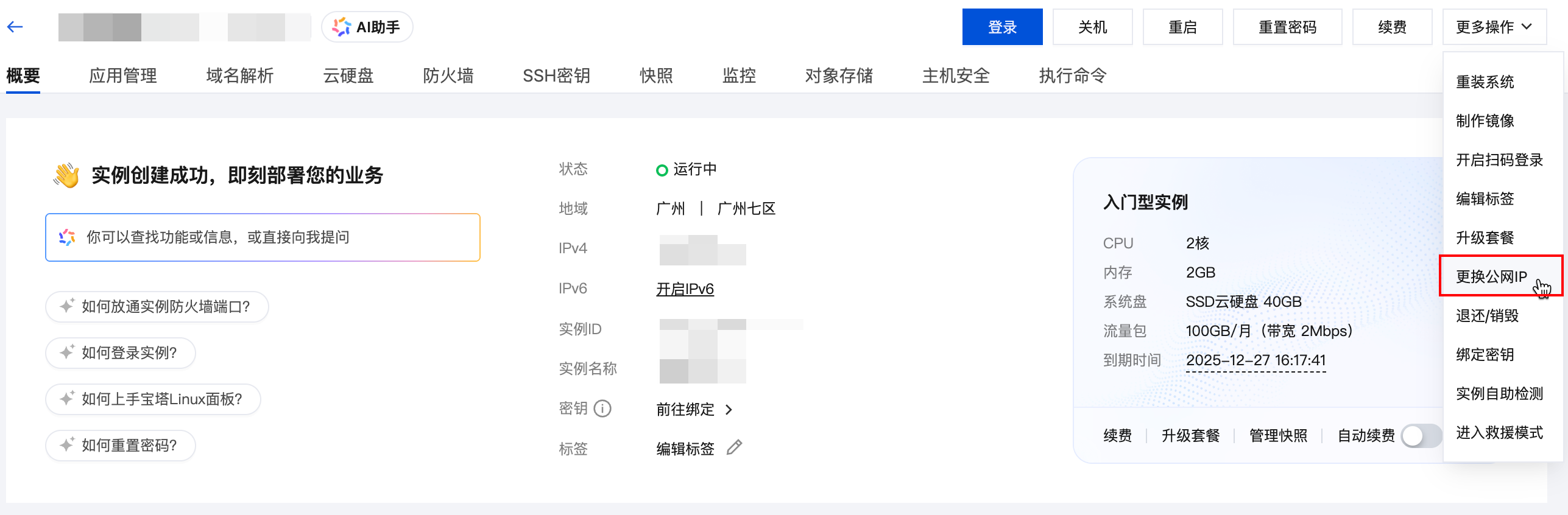Collapse the 更多操作 dropdown
This screenshot has width=1568, height=515.
coord(1494,27)
